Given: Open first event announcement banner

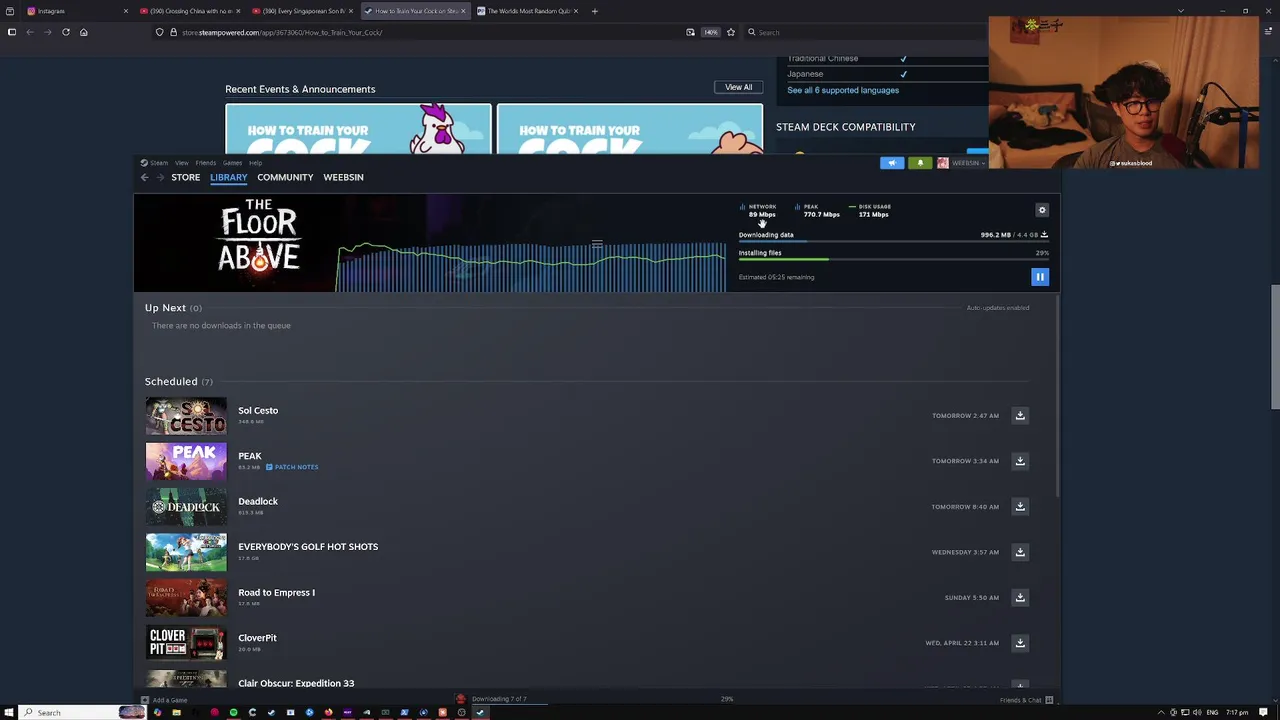Looking at the screenshot, I should click(x=358, y=129).
